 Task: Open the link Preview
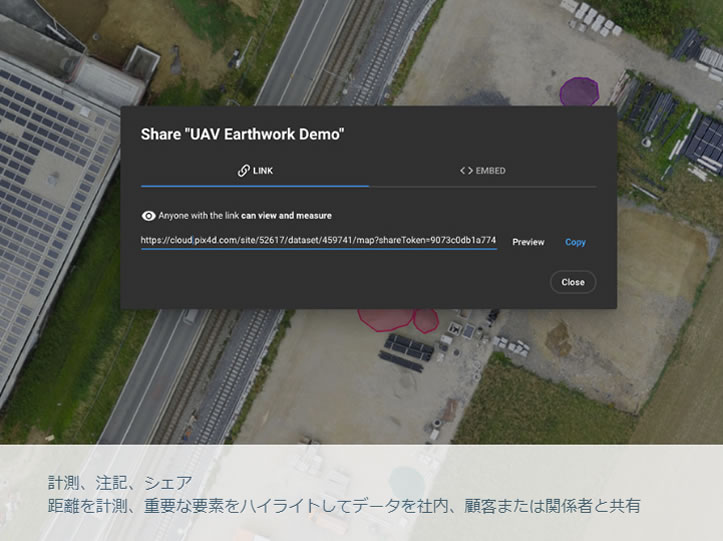point(528,242)
